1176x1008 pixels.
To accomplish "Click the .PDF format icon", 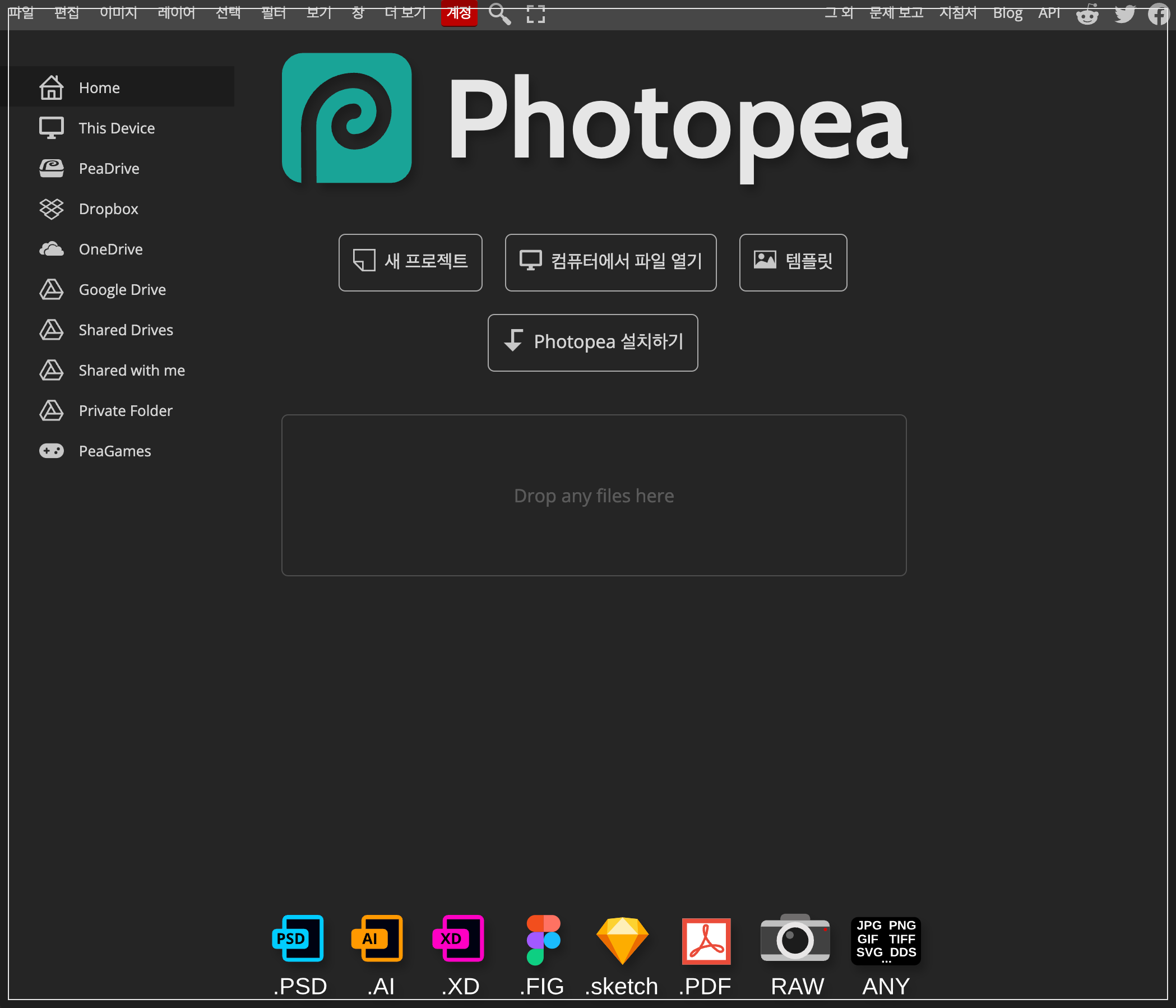I will 706,941.
